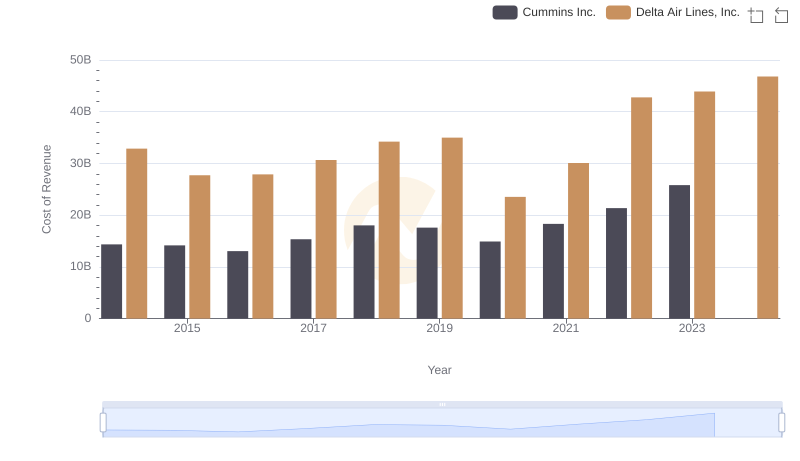This screenshot has height=461, width=800.
Task: Click the Cummins bar for 2014
Action: pos(111,281)
